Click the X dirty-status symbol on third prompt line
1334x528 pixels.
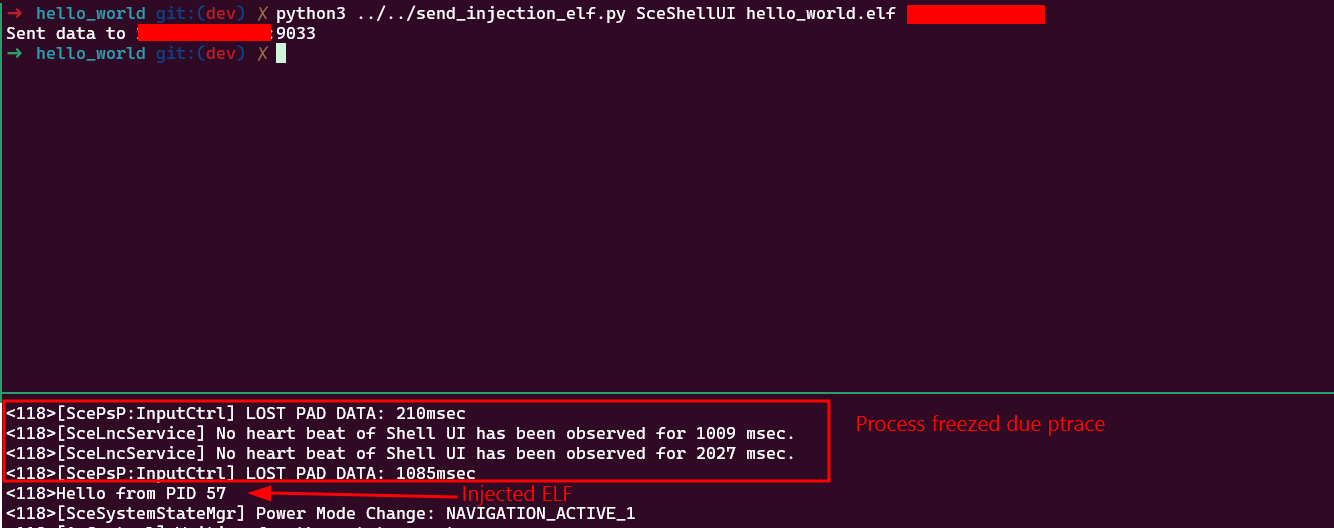click(x=262, y=53)
